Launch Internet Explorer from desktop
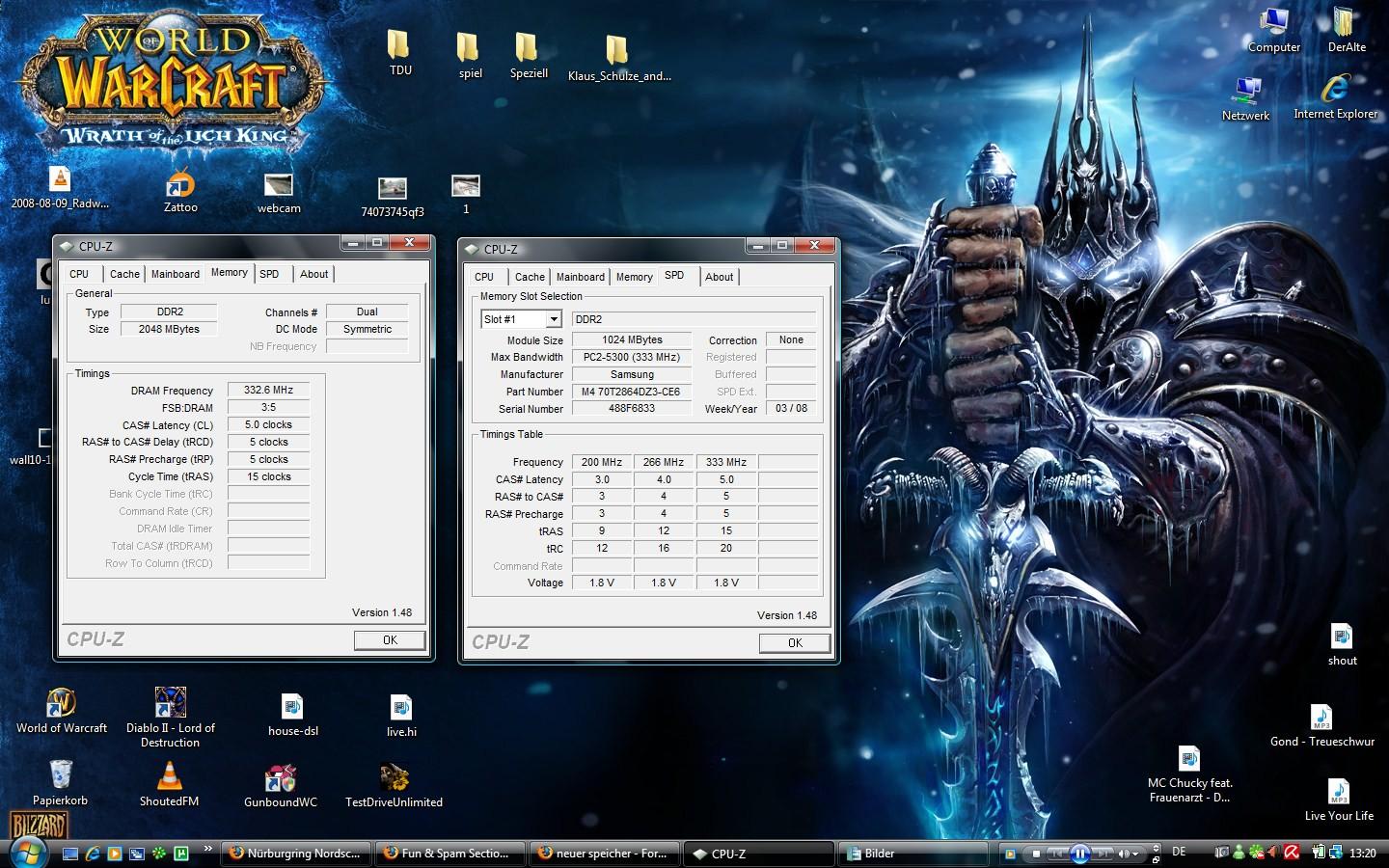Screen dimensions: 1389x868 tap(1335, 97)
